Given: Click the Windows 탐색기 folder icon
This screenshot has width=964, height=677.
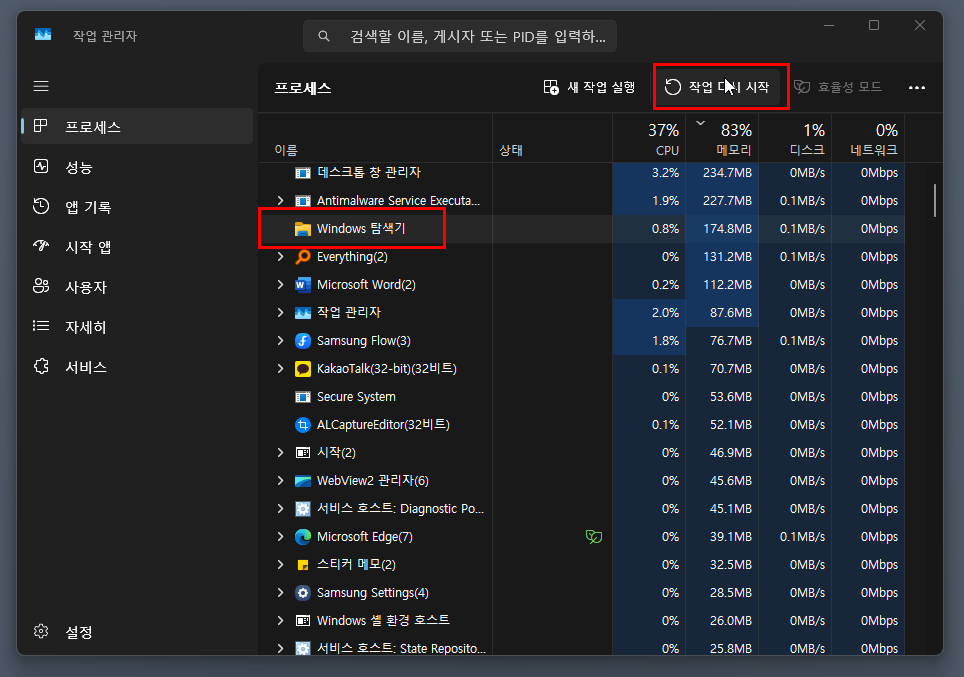Looking at the screenshot, I should (x=302, y=229).
